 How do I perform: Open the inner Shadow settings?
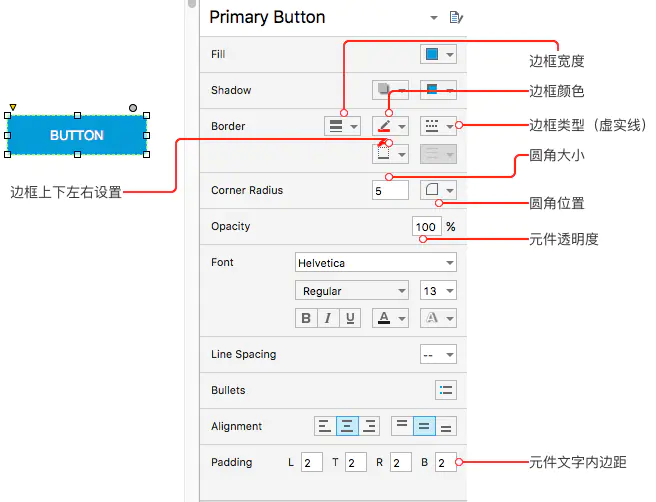click(438, 90)
